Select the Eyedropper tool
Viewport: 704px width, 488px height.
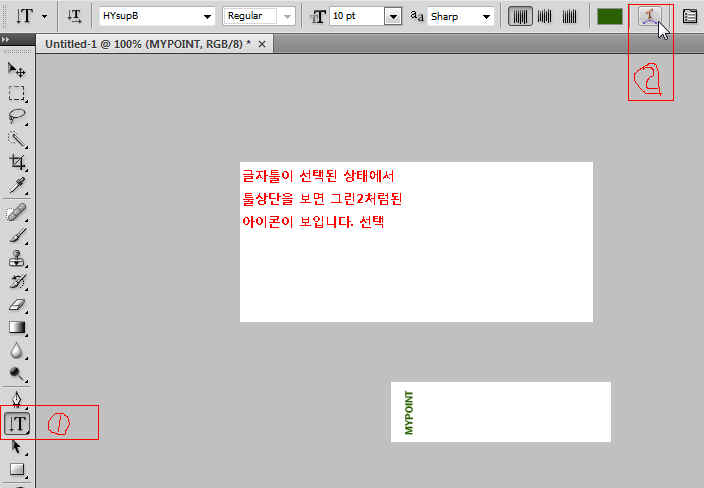point(17,186)
